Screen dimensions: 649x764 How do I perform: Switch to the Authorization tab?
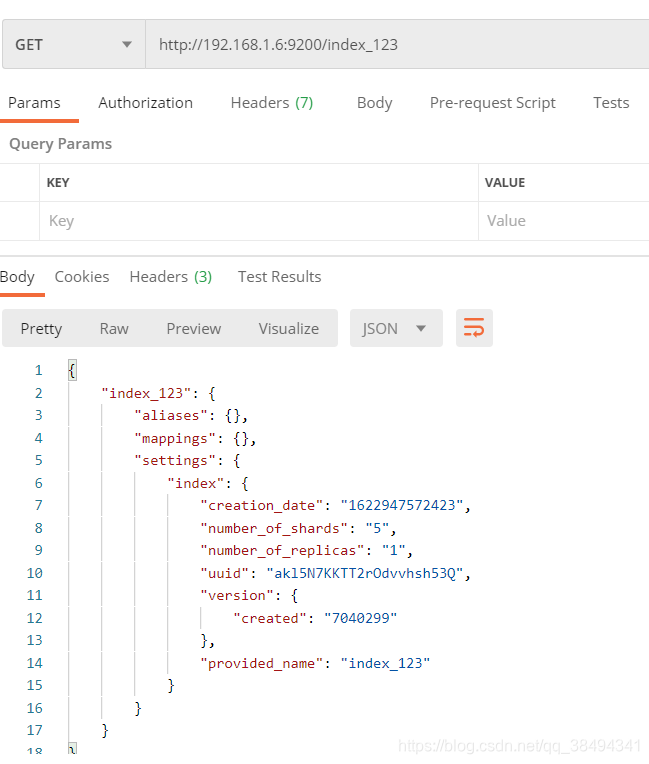145,102
